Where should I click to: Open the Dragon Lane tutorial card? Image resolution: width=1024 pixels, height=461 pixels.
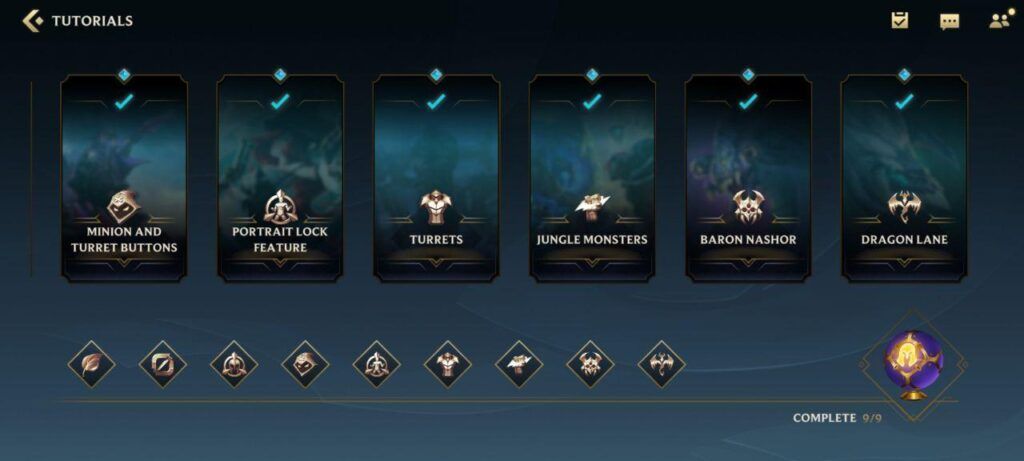point(904,178)
